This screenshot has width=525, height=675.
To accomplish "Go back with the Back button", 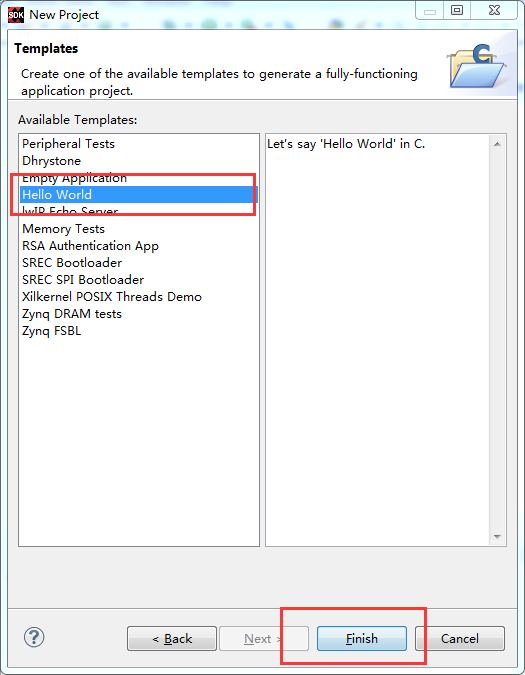I will pos(172,638).
